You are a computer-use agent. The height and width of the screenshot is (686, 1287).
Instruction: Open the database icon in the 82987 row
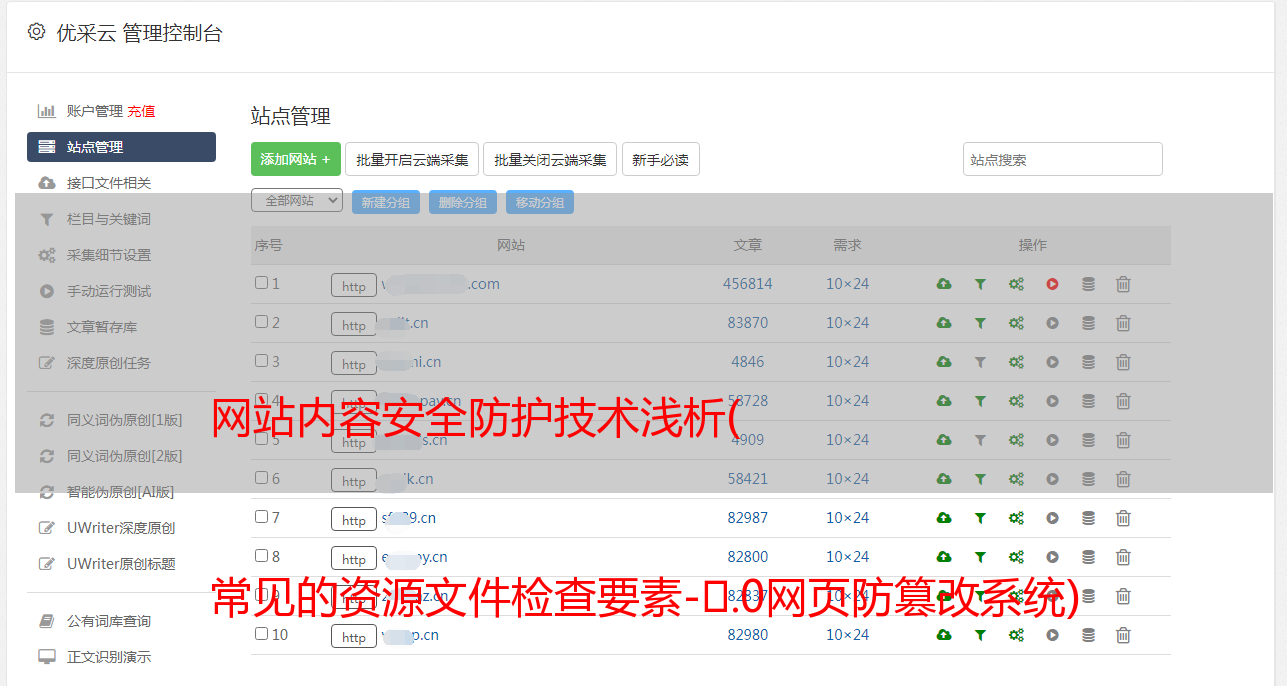pyautogui.click(x=1088, y=518)
